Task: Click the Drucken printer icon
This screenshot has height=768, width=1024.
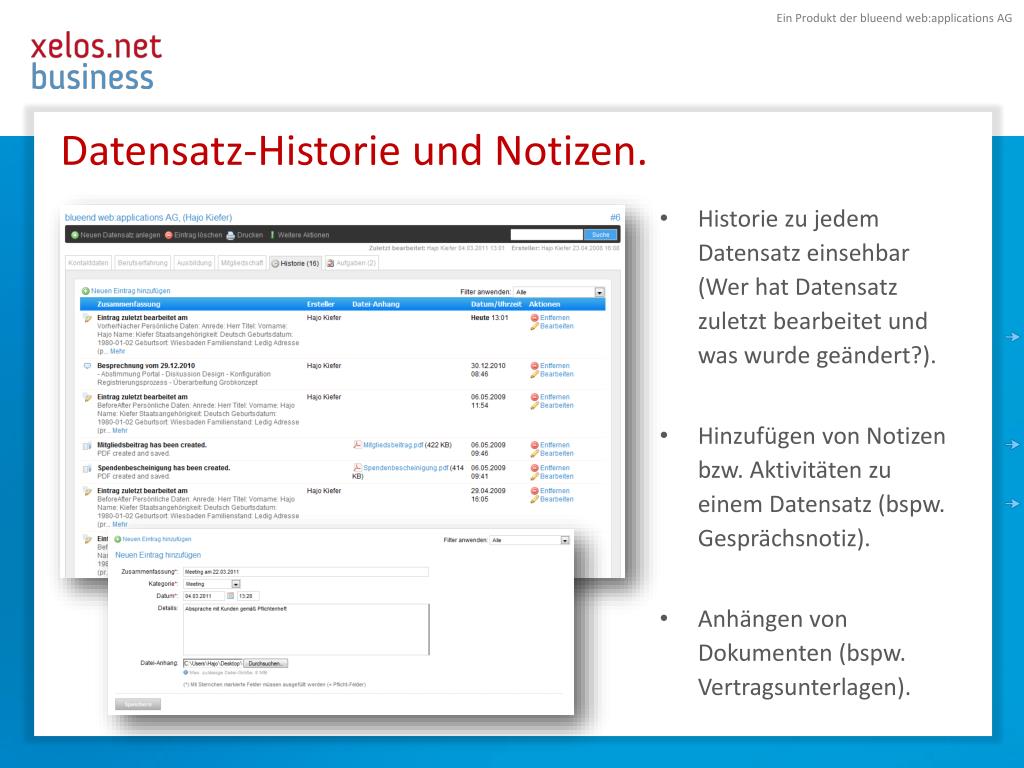Action: coord(230,235)
